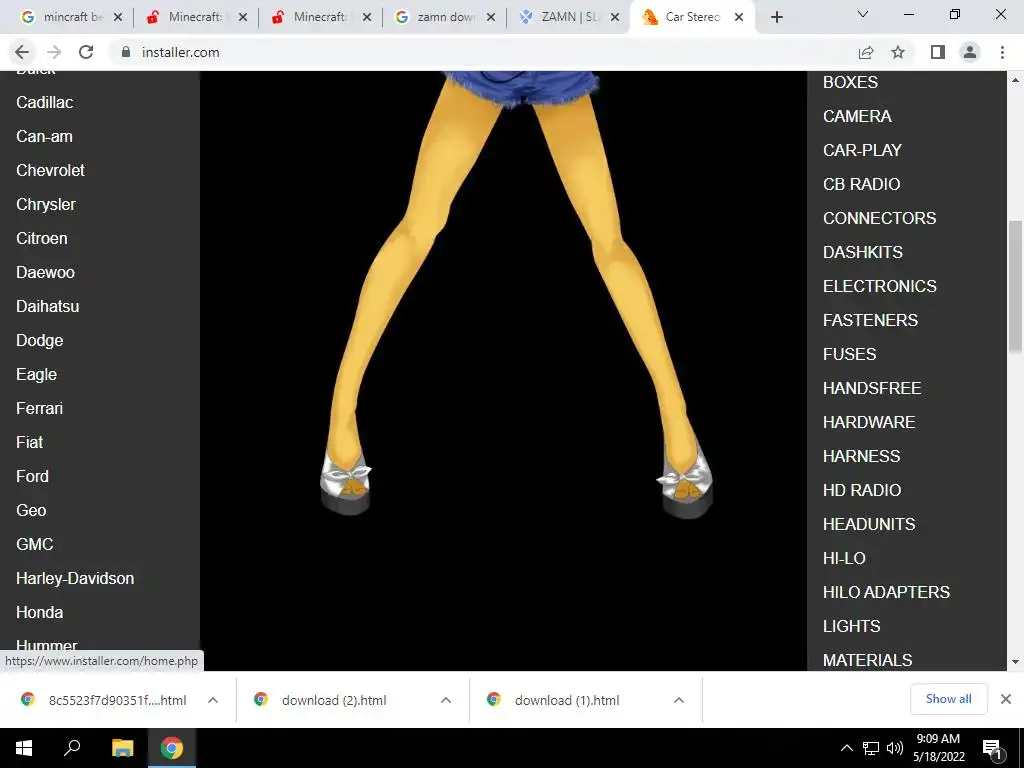Select Ferrari in the make list

tap(40, 408)
